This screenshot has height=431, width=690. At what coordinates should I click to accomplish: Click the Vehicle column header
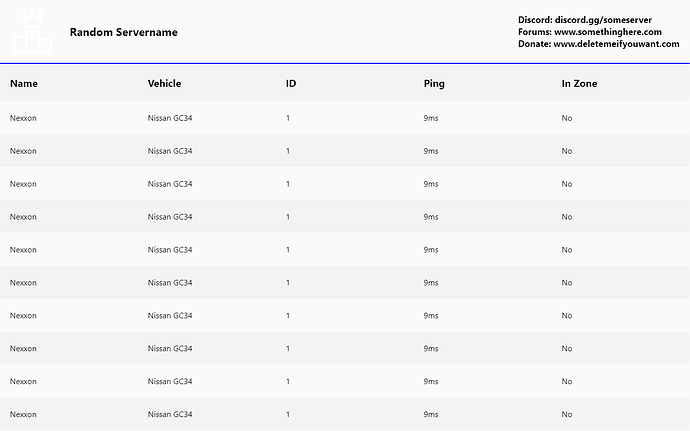pos(164,83)
